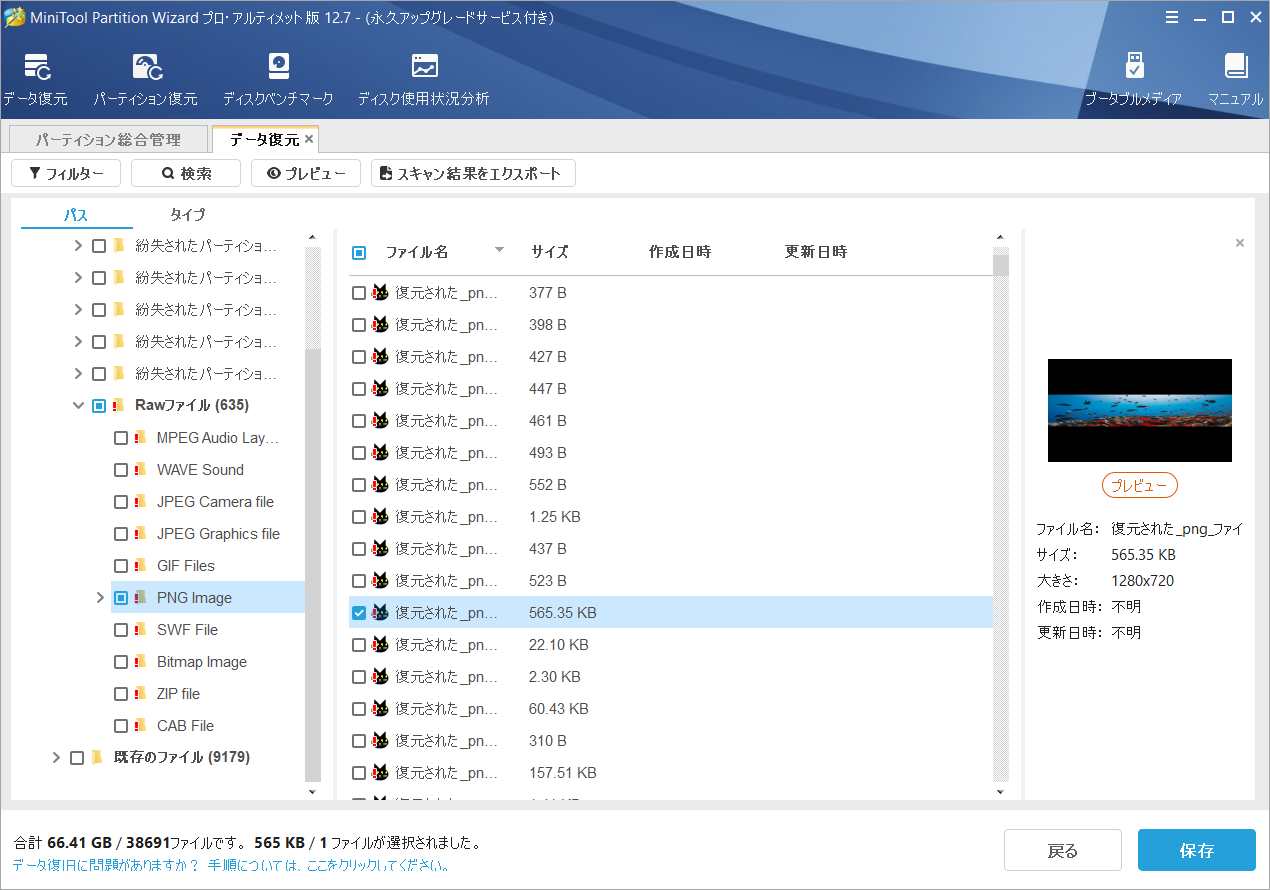Check the JPEG Graphics file checkbox
1270x890 pixels.
point(121,534)
